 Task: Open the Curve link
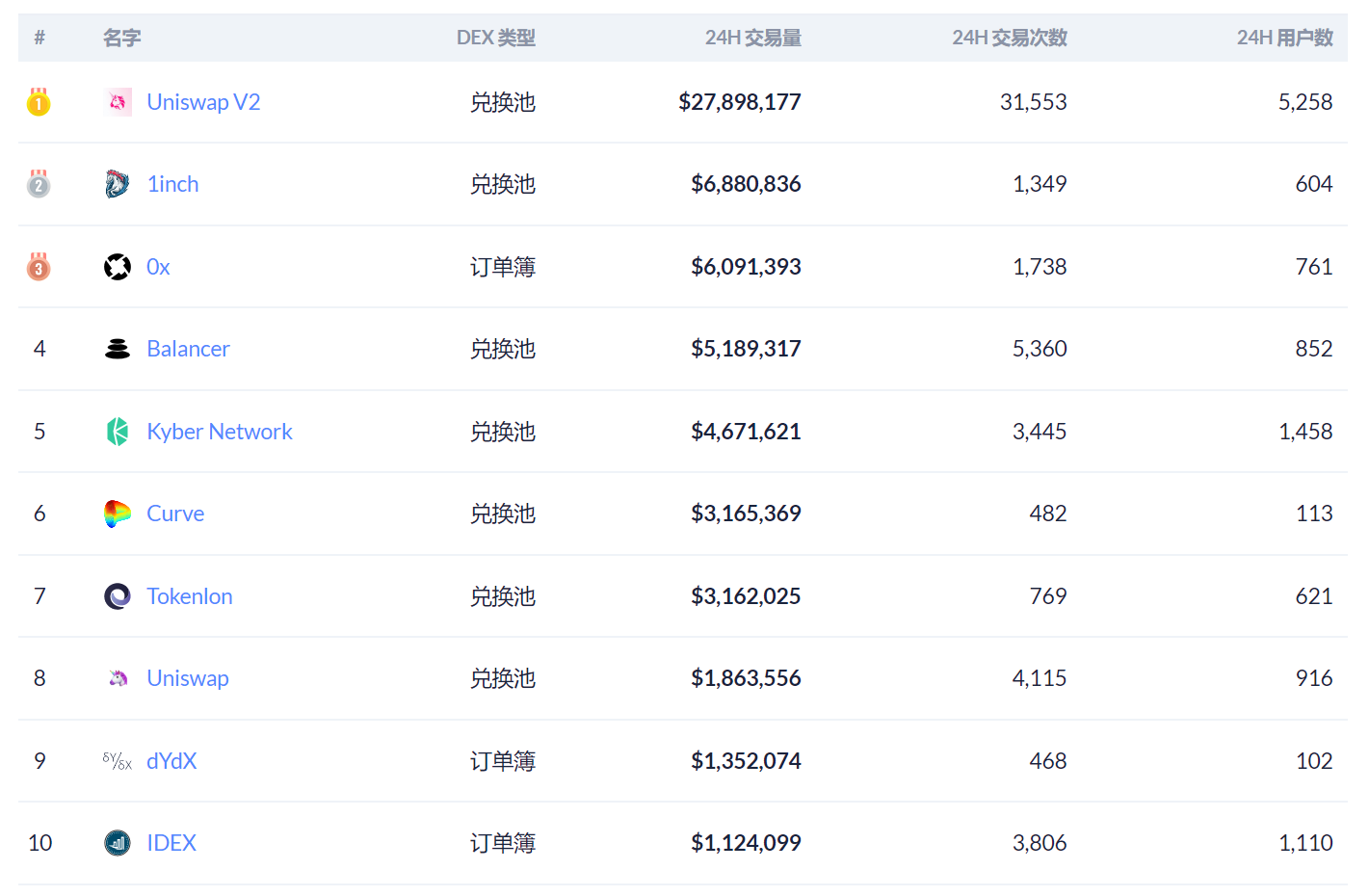[x=175, y=514]
